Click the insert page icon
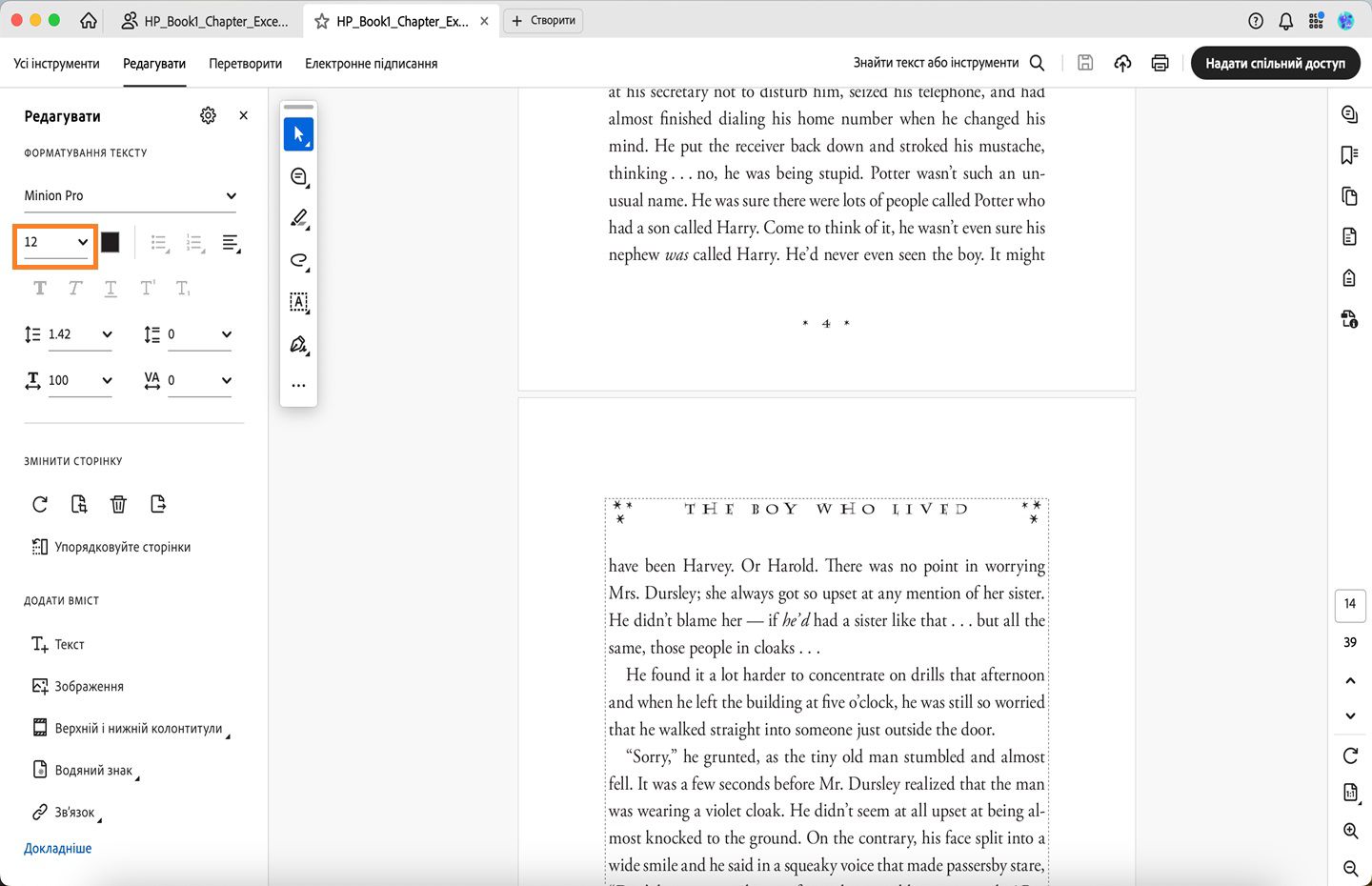Screen dimensions: 1372x886 click(158, 504)
